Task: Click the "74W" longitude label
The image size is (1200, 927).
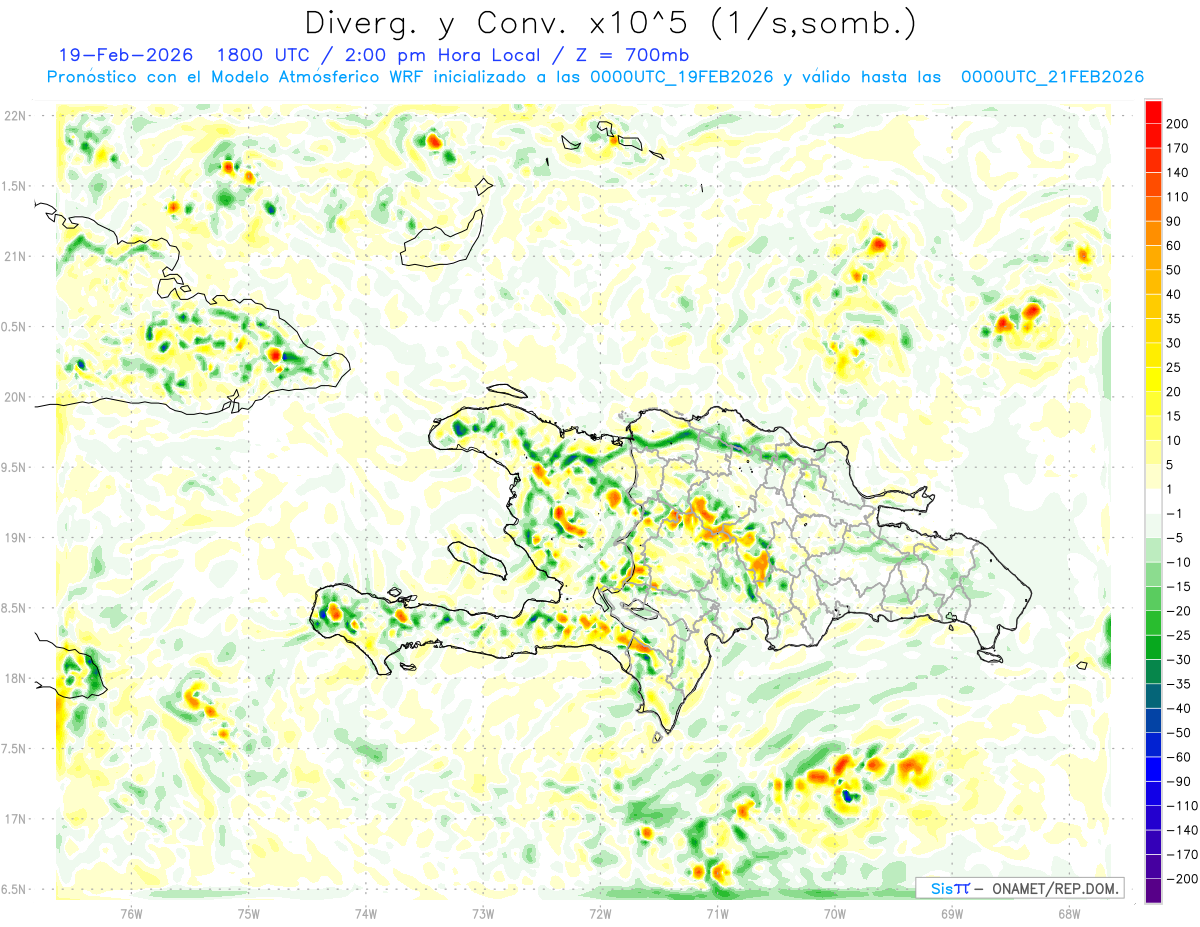Action: (366, 913)
